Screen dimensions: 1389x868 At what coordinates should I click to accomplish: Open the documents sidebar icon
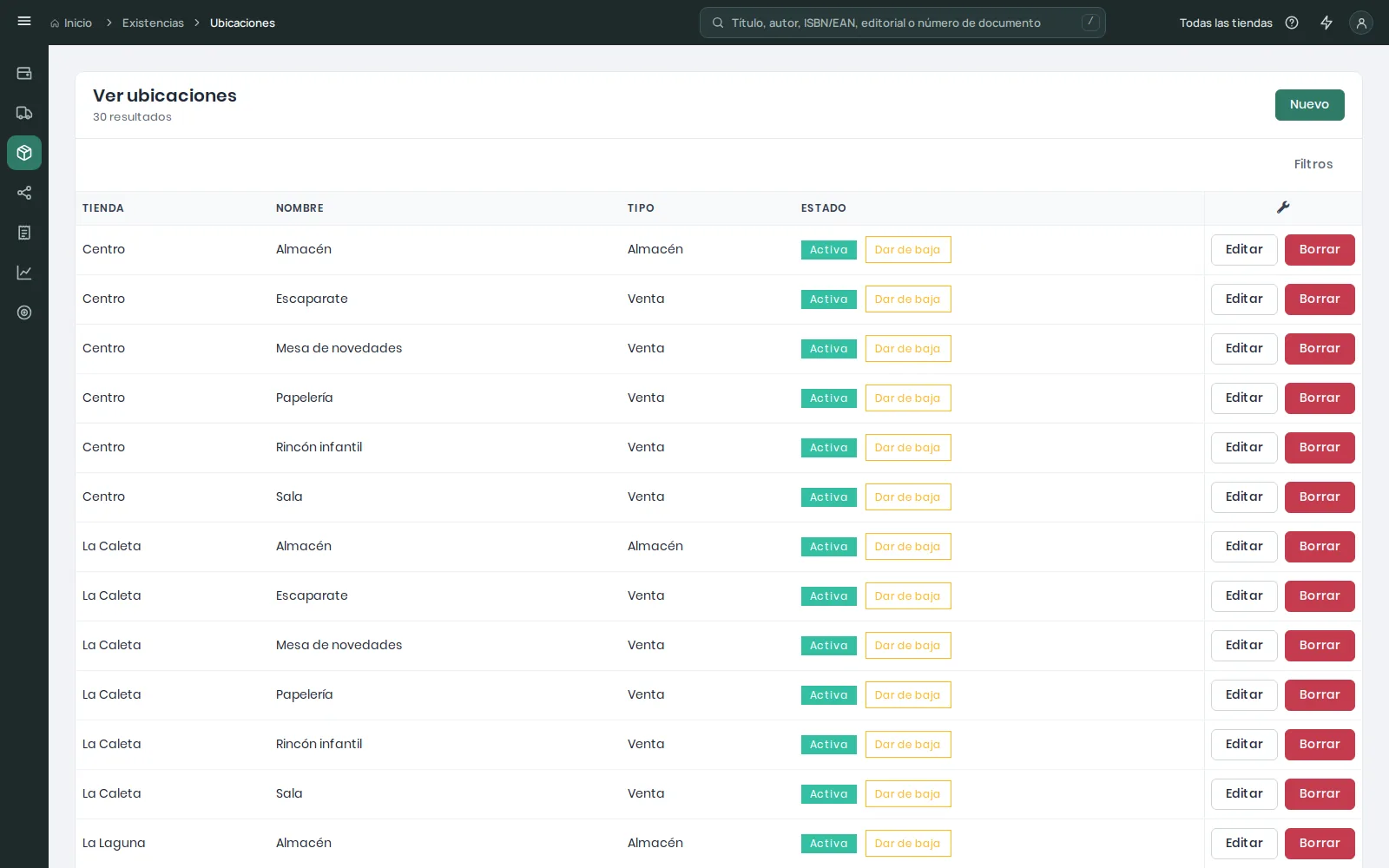[24, 233]
